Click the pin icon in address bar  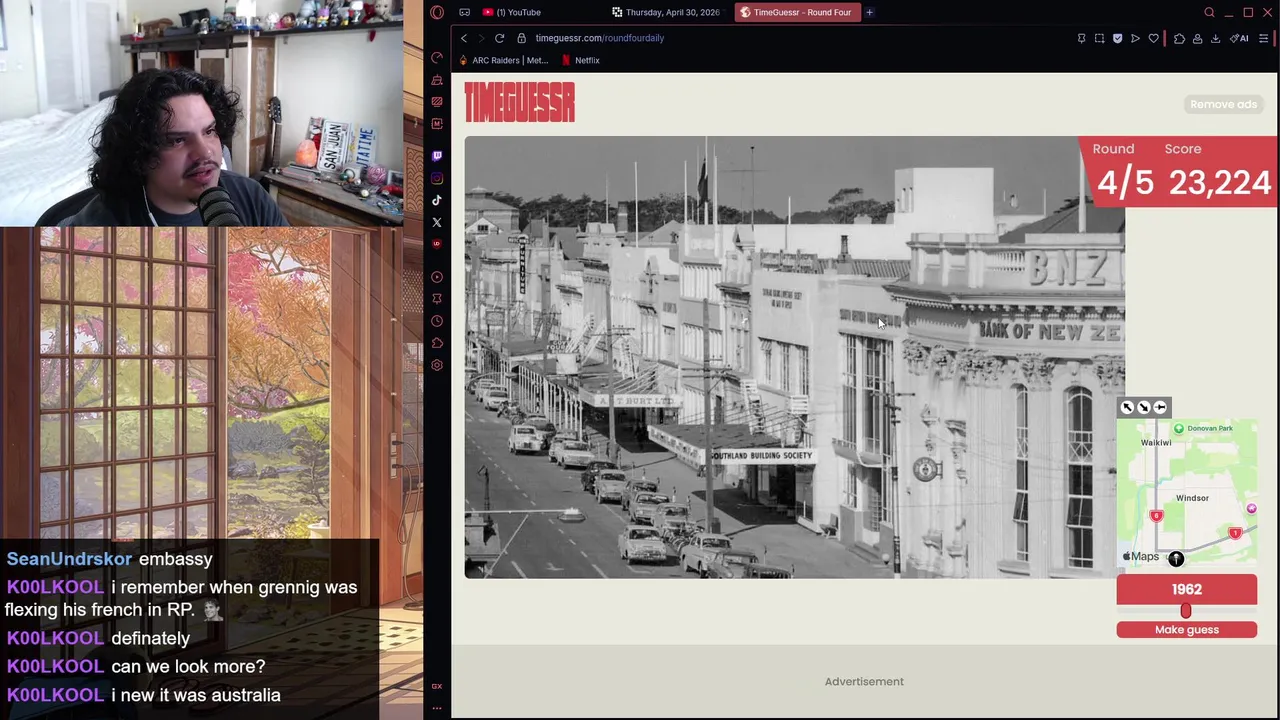(1081, 38)
